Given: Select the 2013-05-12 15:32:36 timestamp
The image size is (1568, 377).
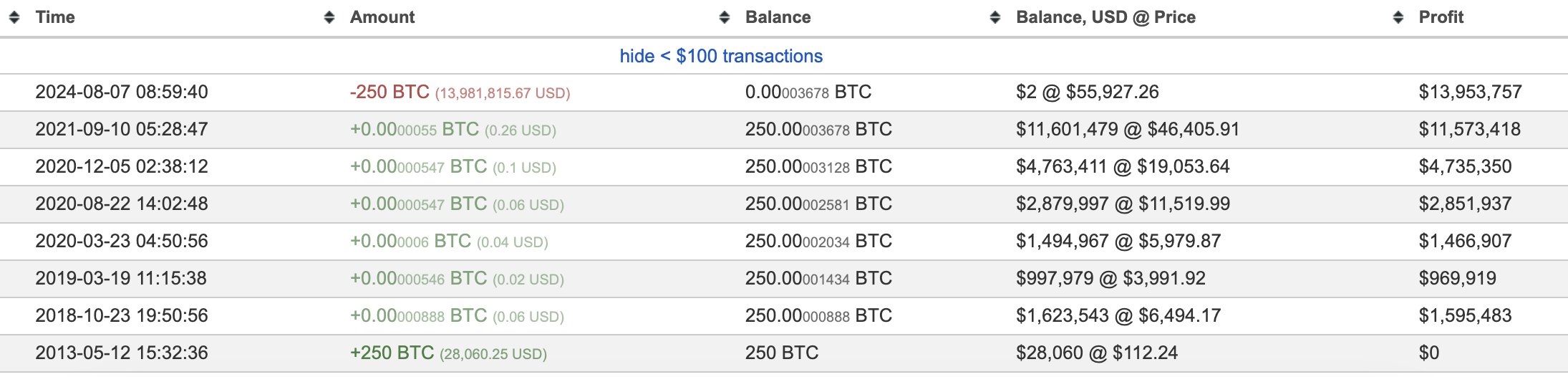Looking at the screenshot, I should tap(122, 353).
